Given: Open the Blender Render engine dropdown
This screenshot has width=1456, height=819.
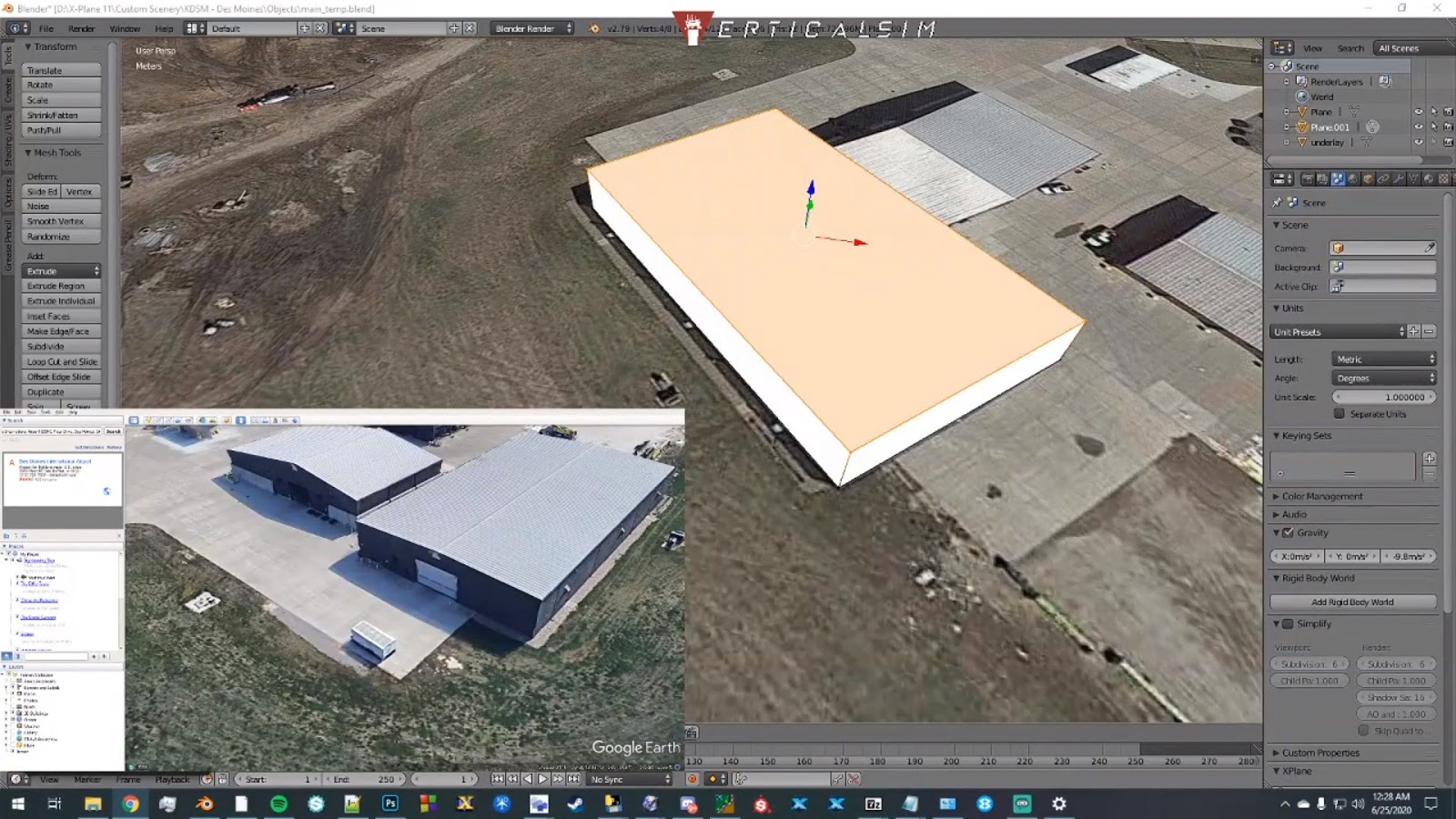Looking at the screenshot, I should click(x=532, y=28).
